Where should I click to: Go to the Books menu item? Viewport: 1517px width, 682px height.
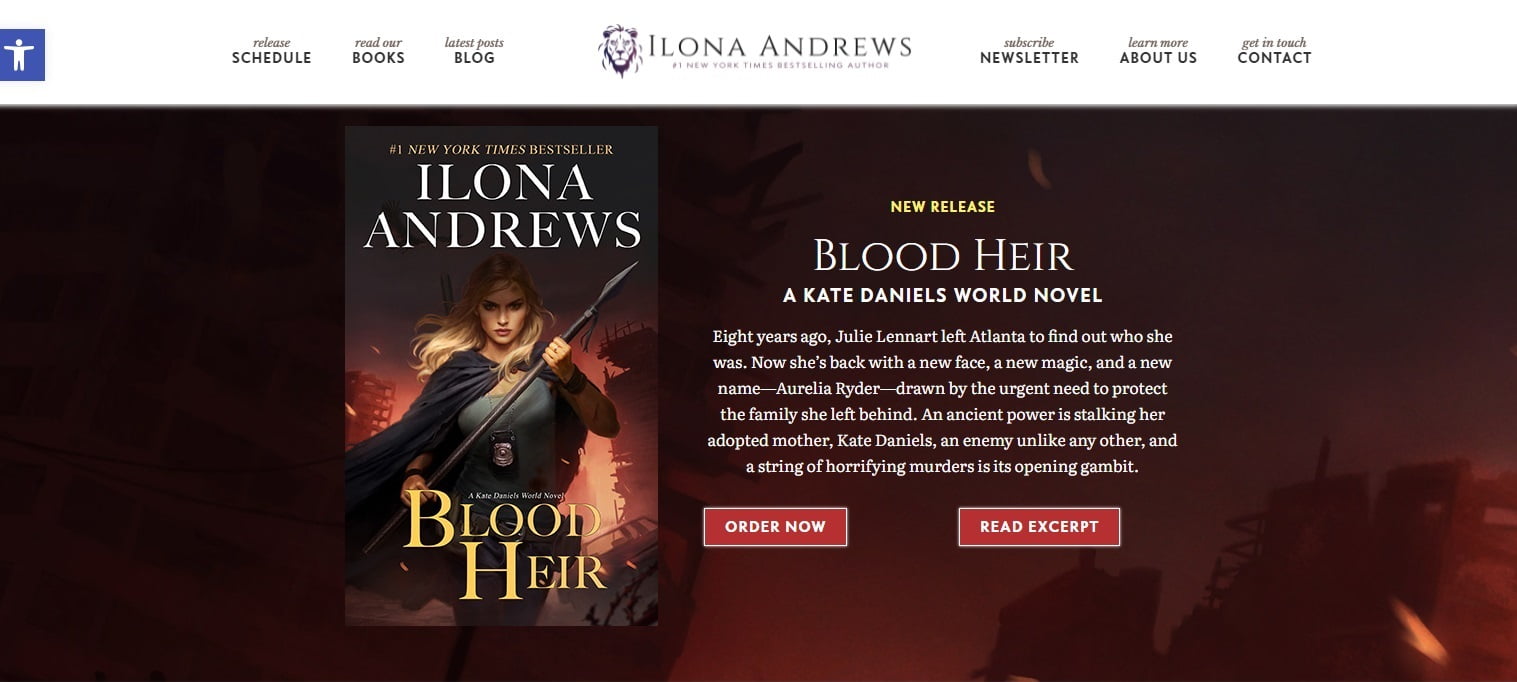coord(378,51)
